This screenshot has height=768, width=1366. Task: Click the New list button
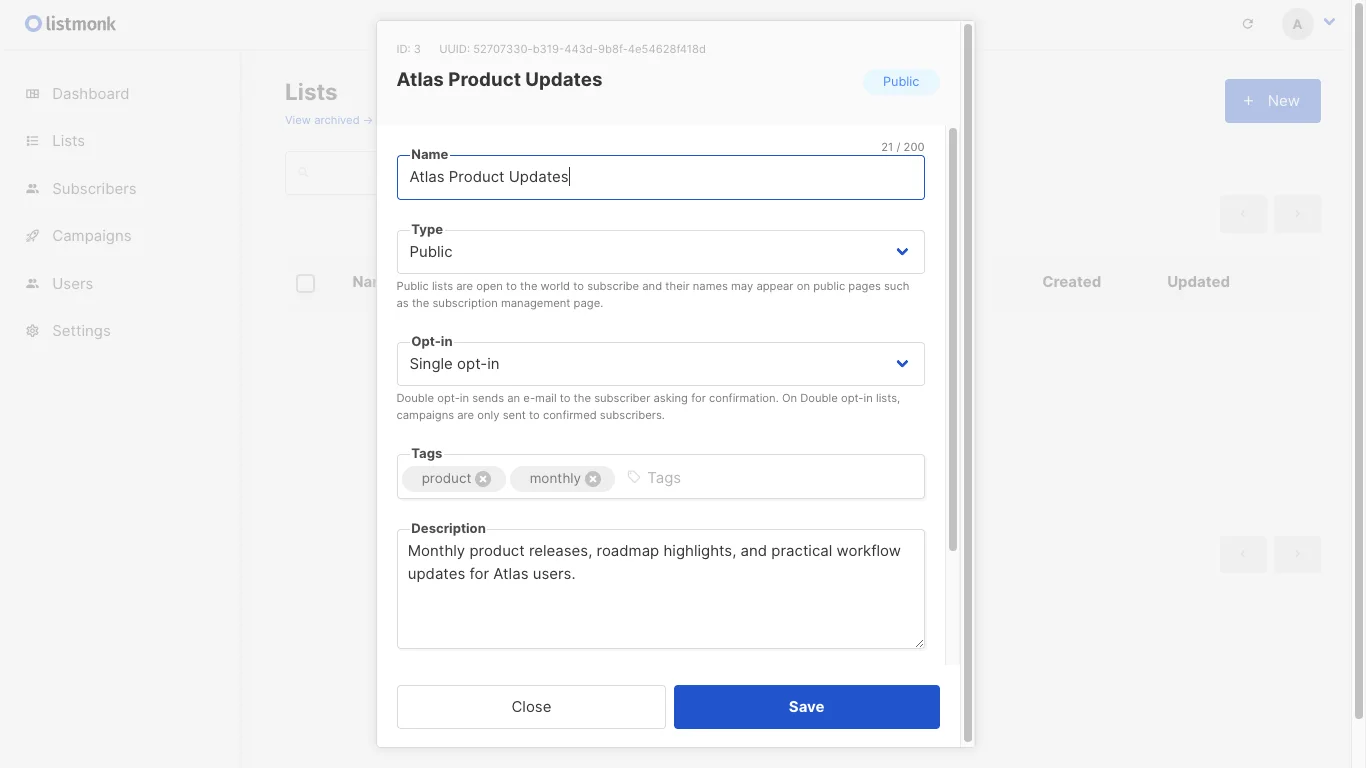1273,101
